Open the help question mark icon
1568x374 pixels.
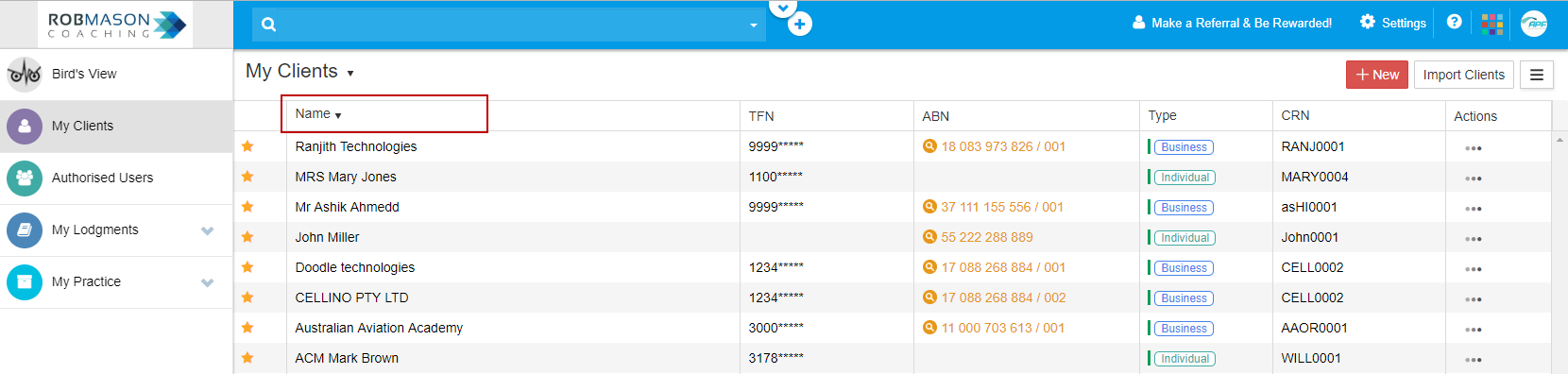[x=1455, y=22]
